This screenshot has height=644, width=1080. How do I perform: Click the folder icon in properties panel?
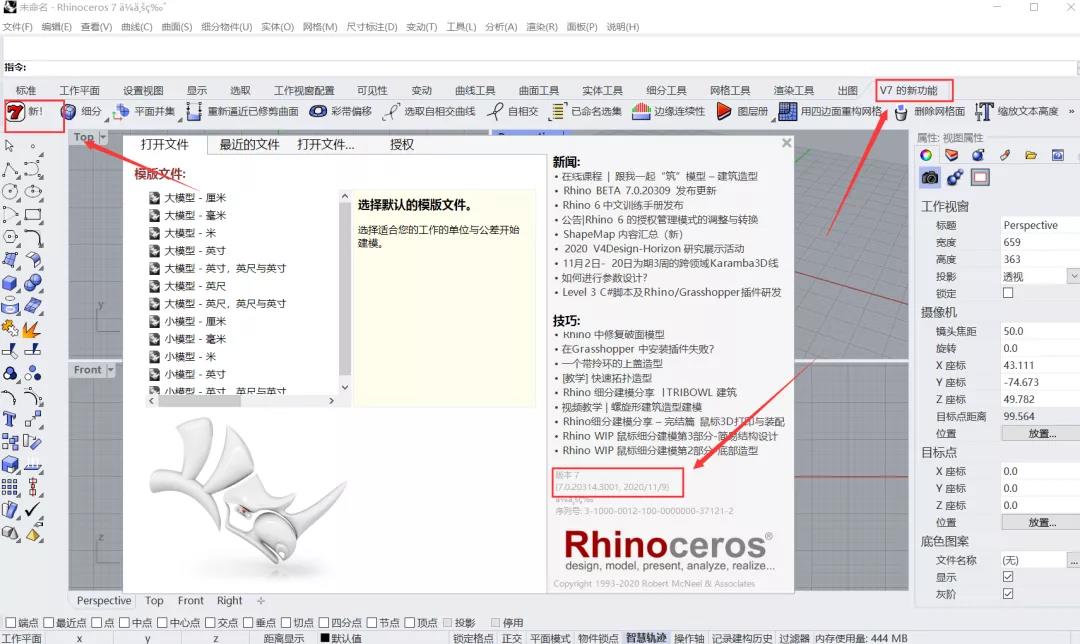point(1030,155)
